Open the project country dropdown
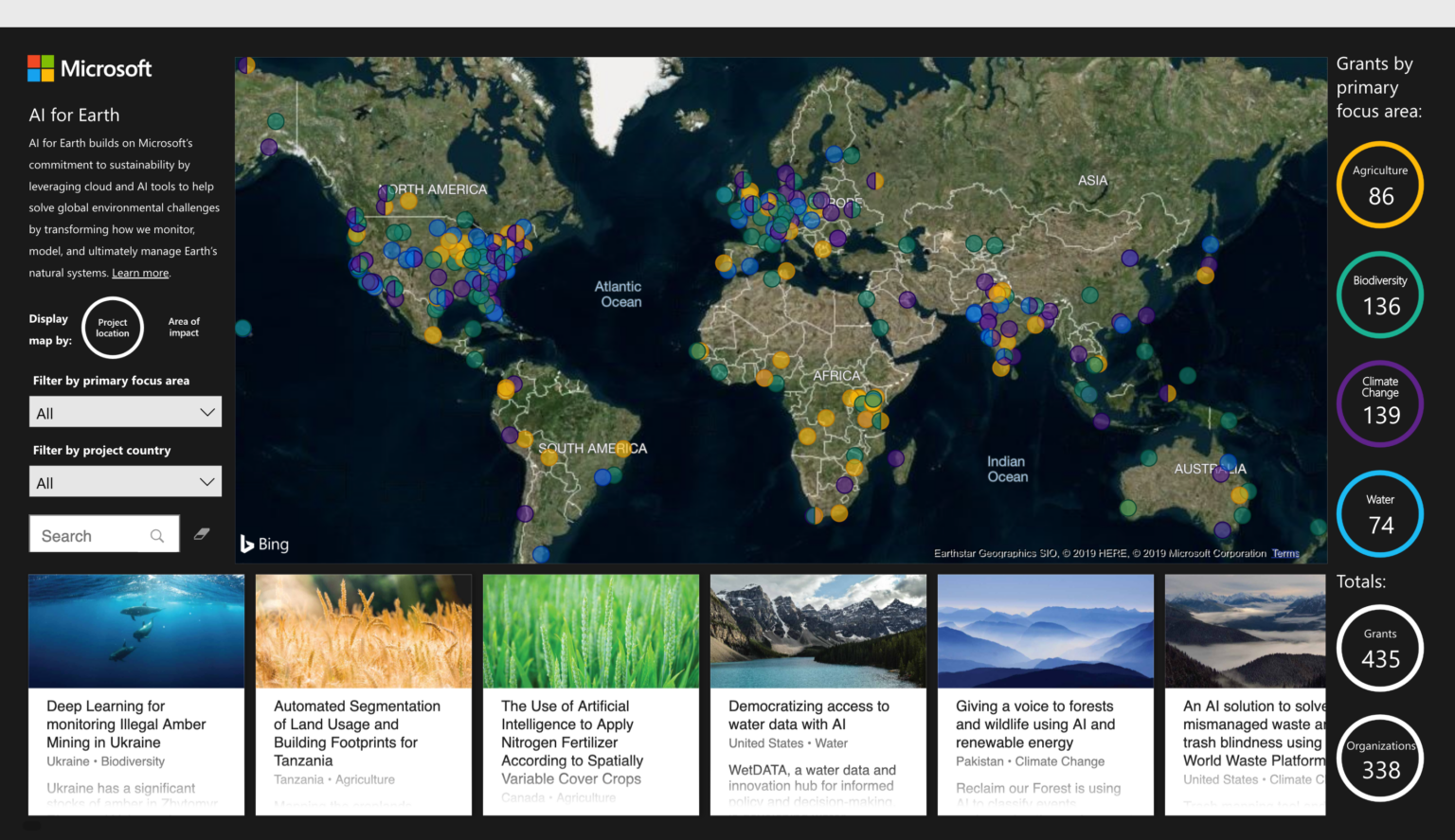Image resolution: width=1455 pixels, height=840 pixels. [x=124, y=481]
